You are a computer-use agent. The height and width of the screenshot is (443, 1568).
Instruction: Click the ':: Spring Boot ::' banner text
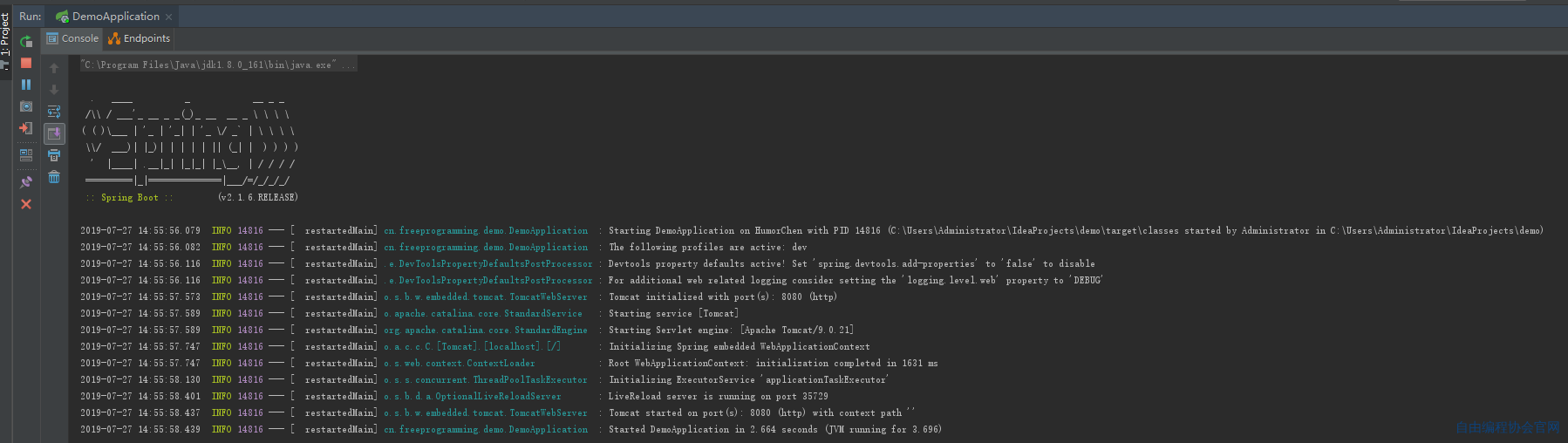(x=129, y=198)
